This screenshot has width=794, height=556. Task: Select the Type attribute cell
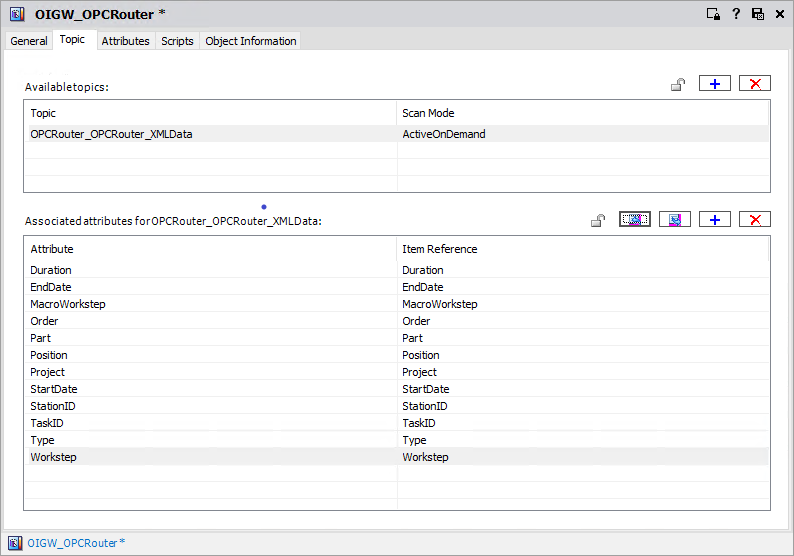coord(211,440)
